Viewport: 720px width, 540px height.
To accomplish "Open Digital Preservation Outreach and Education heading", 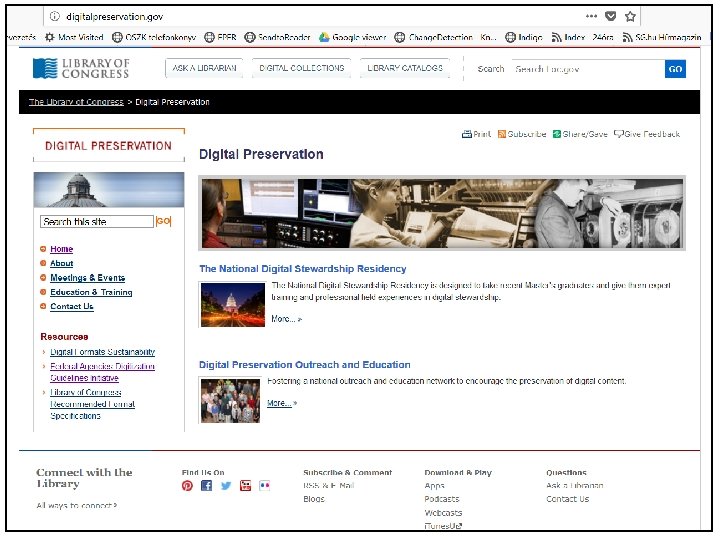I will [304, 365].
